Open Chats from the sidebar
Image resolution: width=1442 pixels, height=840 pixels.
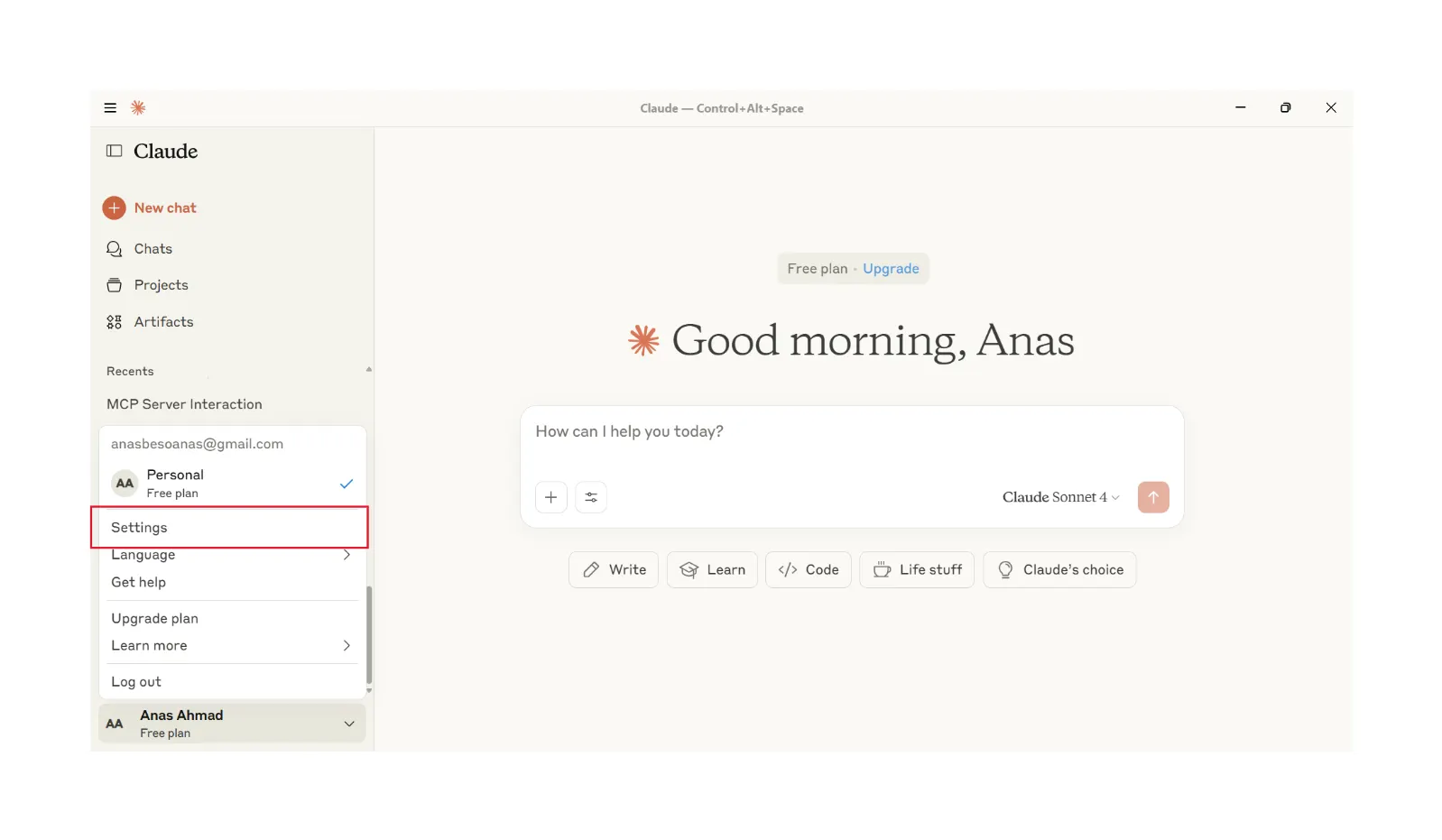tap(153, 249)
